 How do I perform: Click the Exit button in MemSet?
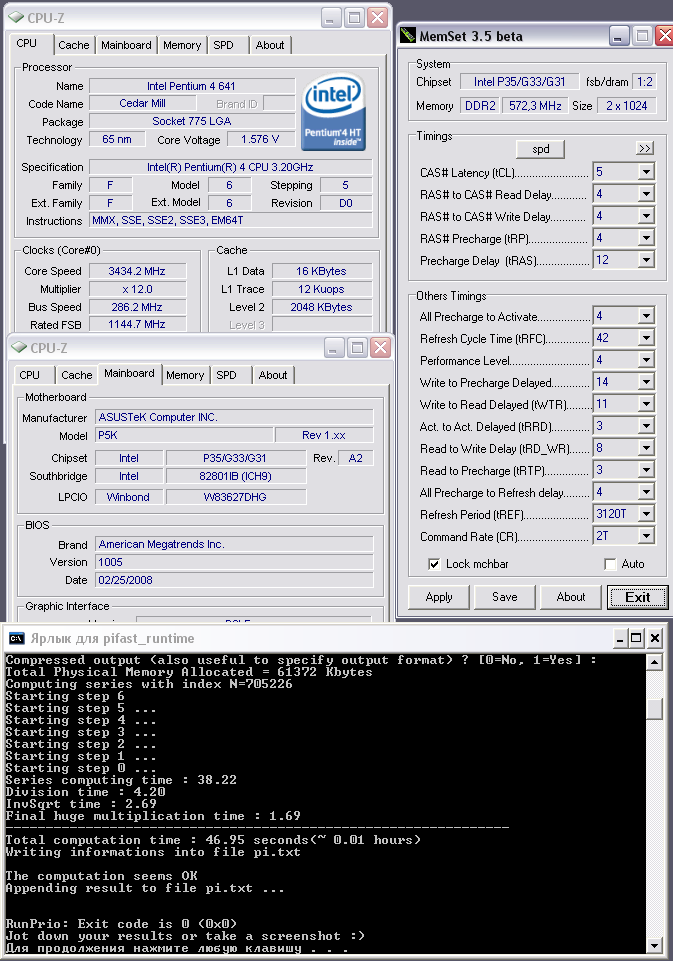(637, 597)
